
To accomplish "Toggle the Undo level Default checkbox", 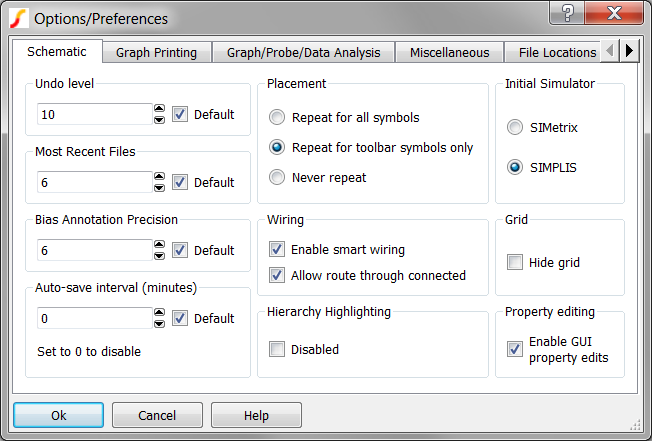I will 180,114.
